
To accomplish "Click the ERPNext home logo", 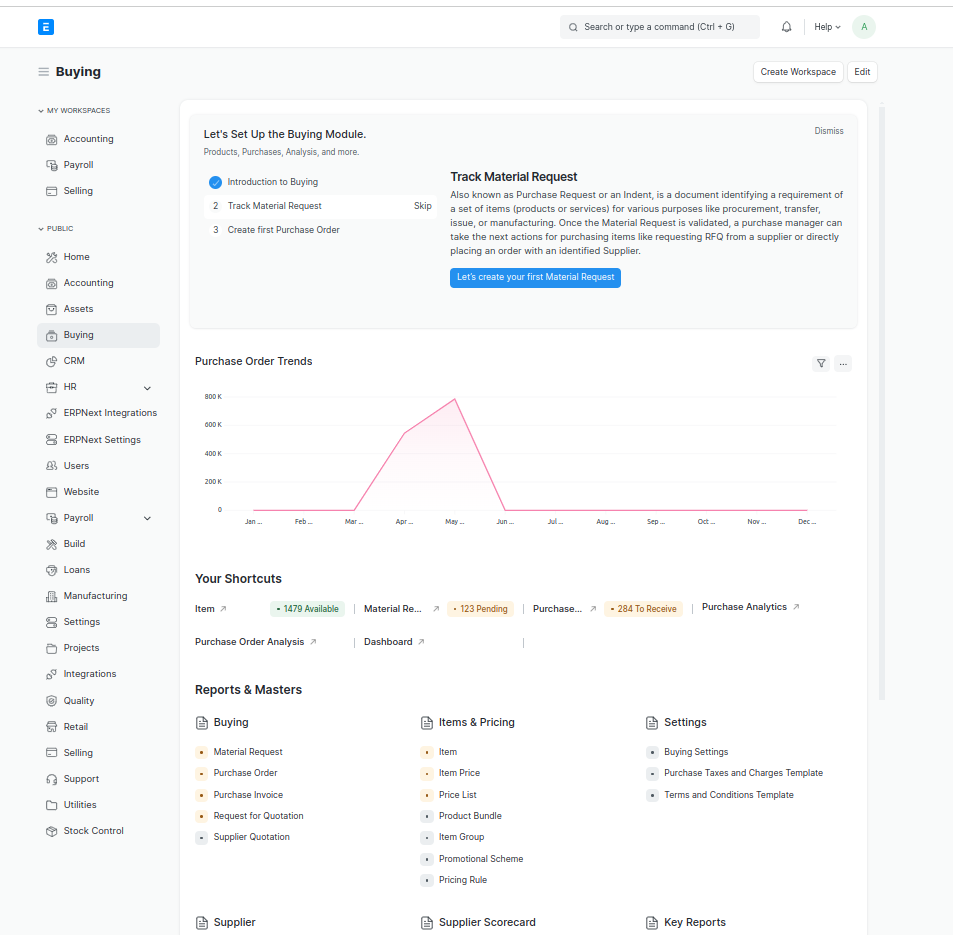I will [x=45, y=27].
